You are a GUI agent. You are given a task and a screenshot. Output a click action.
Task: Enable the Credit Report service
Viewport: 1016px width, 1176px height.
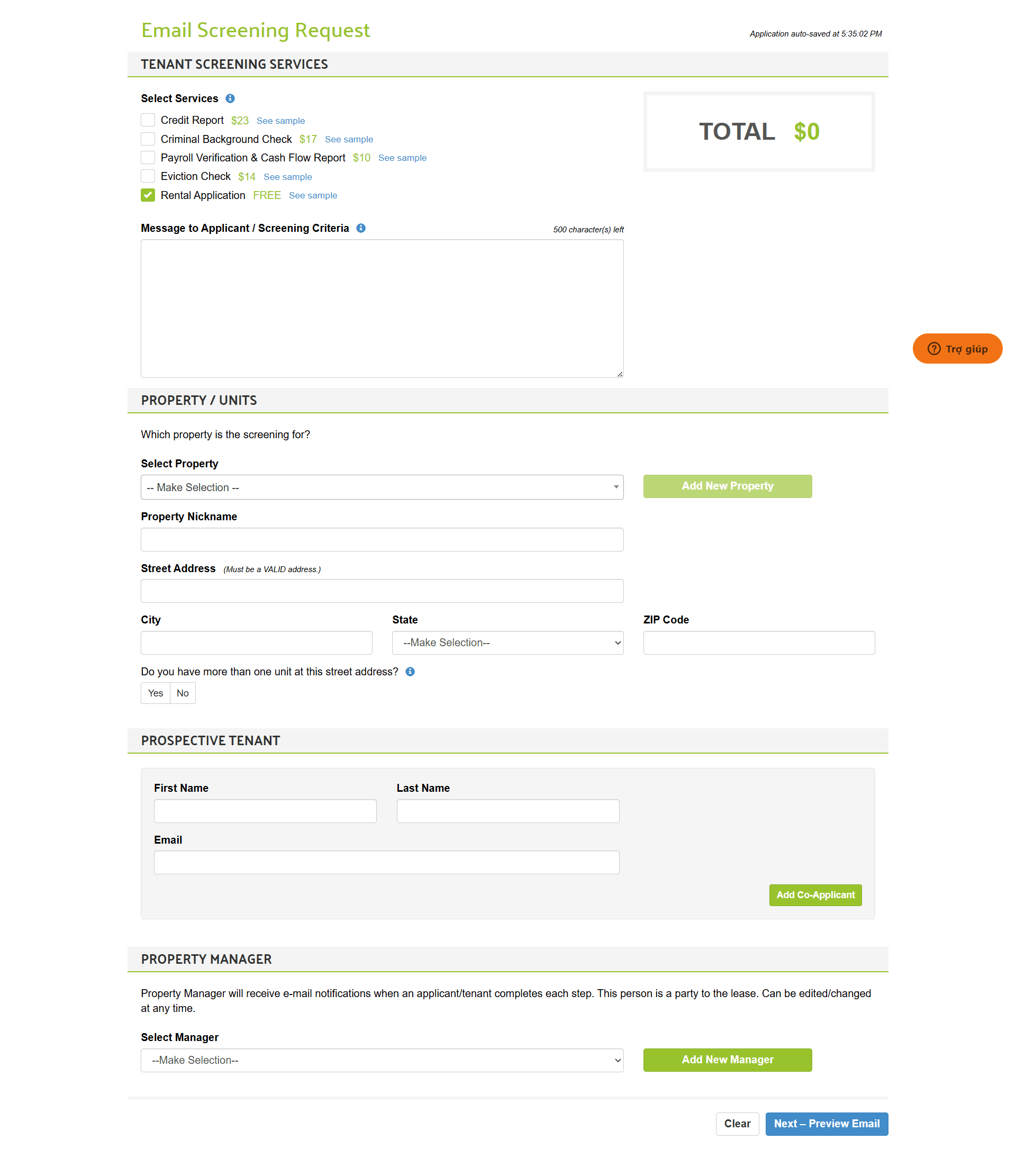click(x=148, y=120)
